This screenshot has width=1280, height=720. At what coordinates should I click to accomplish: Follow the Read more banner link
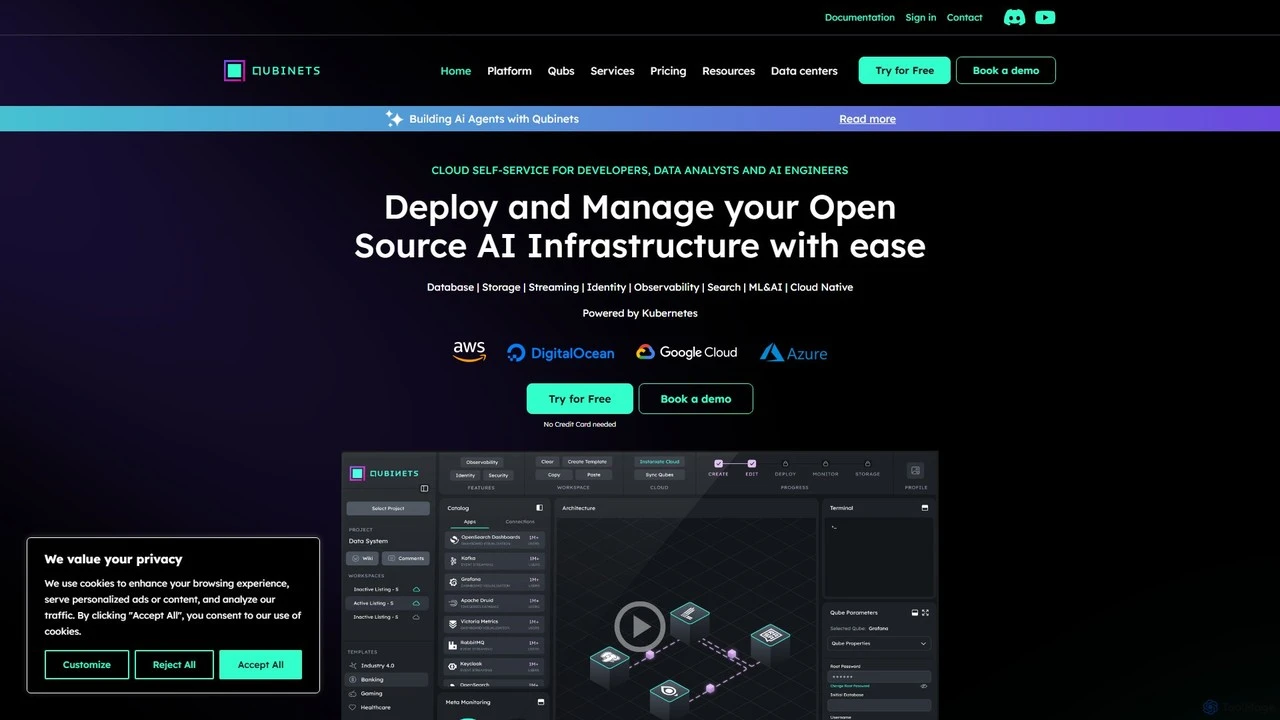click(867, 119)
